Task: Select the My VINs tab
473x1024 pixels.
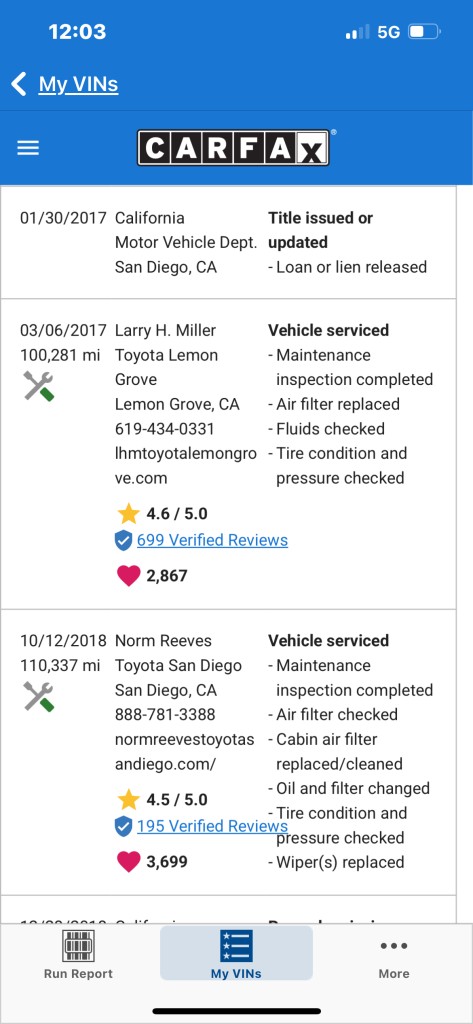Action: pos(236,953)
